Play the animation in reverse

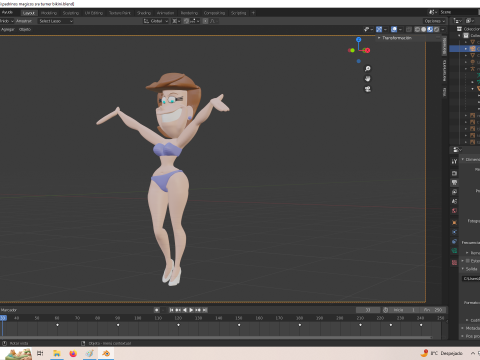pyautogui.click(x=185, y=310)
